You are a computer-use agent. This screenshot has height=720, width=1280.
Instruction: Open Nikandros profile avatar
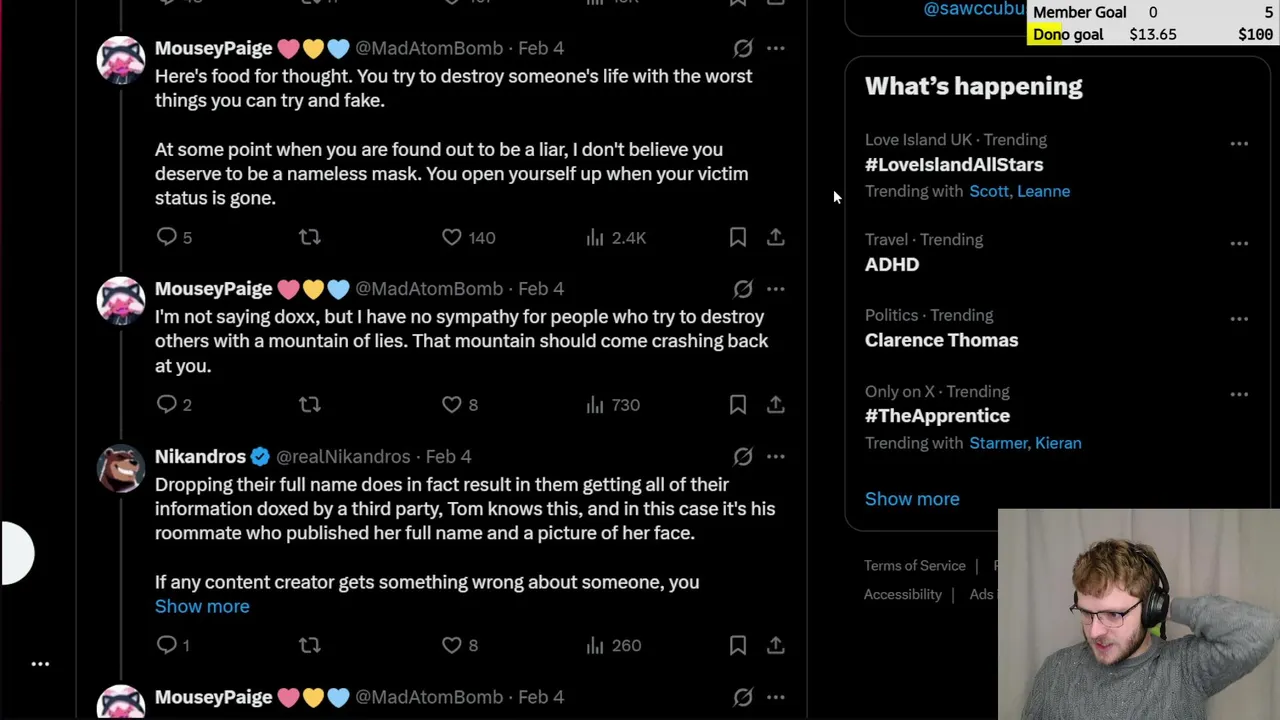click(x=121, y=468)
